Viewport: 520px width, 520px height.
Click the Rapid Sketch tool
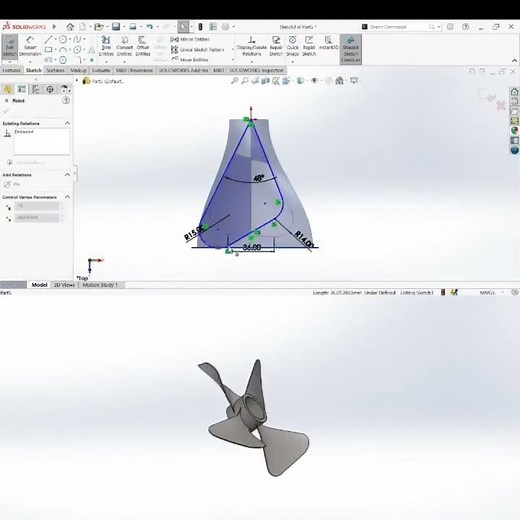click(x=309, y=46)
